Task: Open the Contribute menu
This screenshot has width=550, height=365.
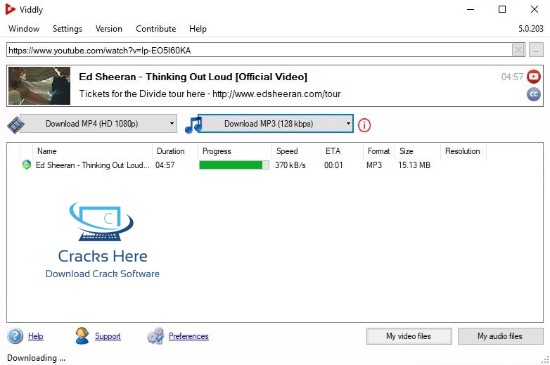Action: (156, 29)
